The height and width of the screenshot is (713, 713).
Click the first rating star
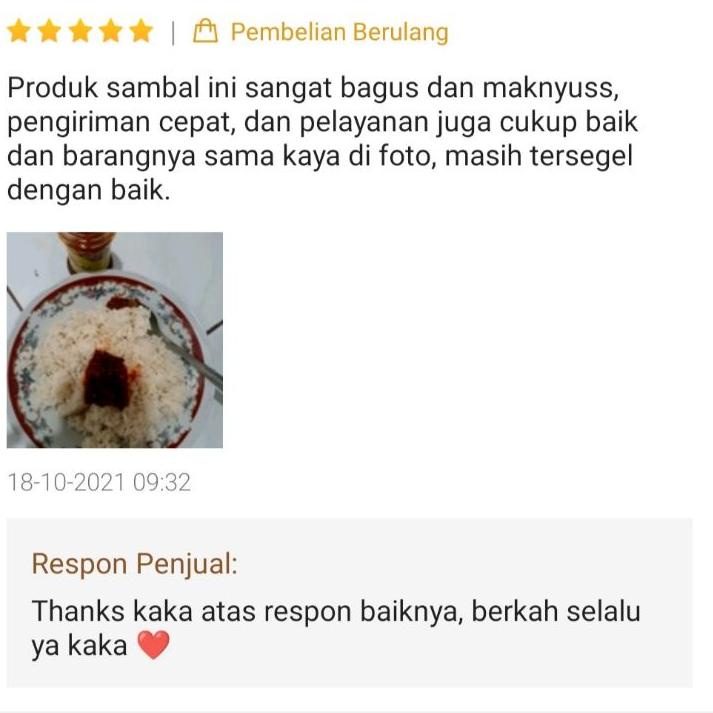pyautogui.click(x=19, y=31)
